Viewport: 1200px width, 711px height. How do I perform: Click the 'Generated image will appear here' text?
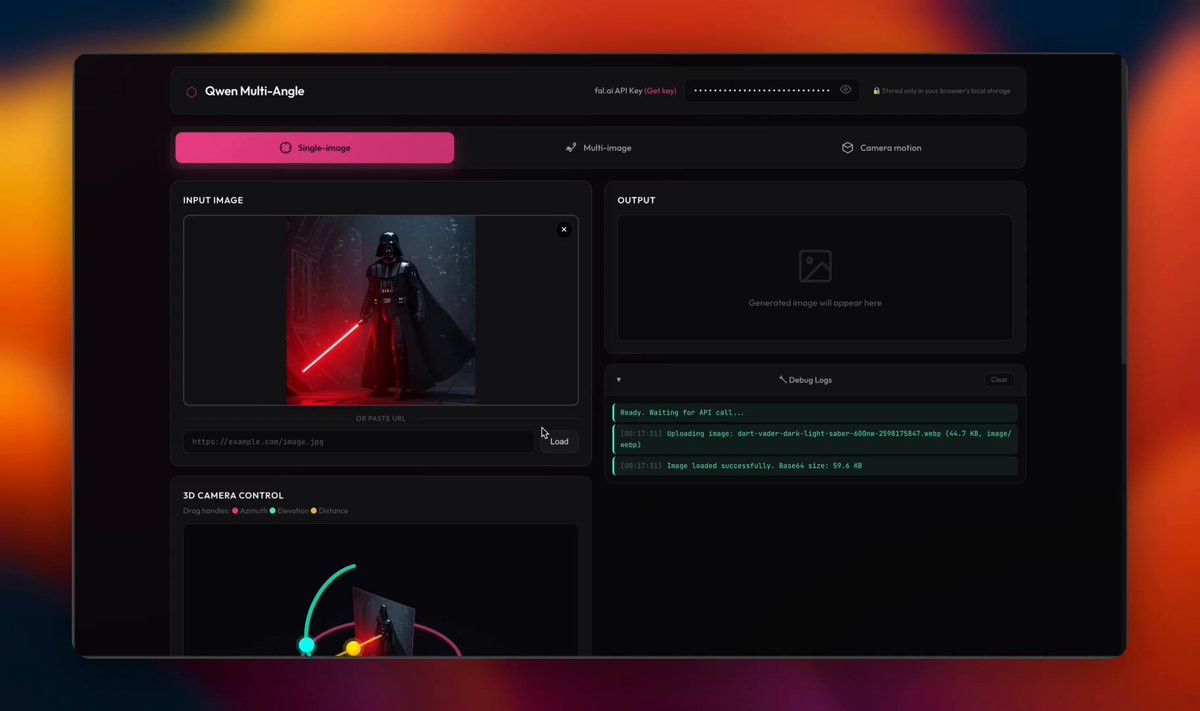click(x=815, y=303)
